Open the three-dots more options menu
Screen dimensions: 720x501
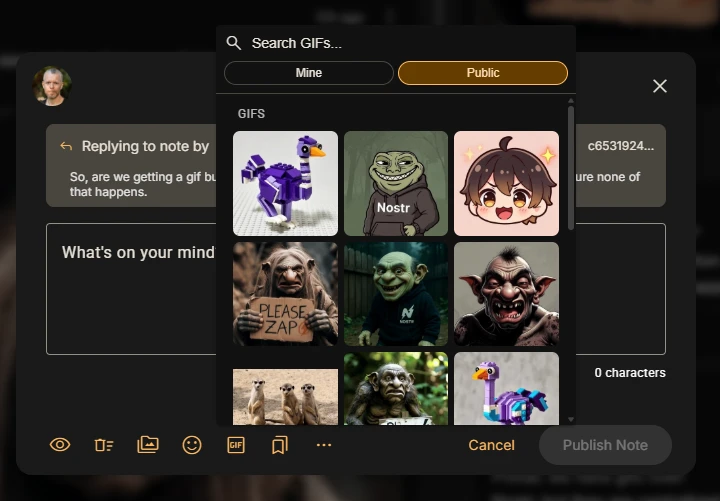(x=323, y=445)
